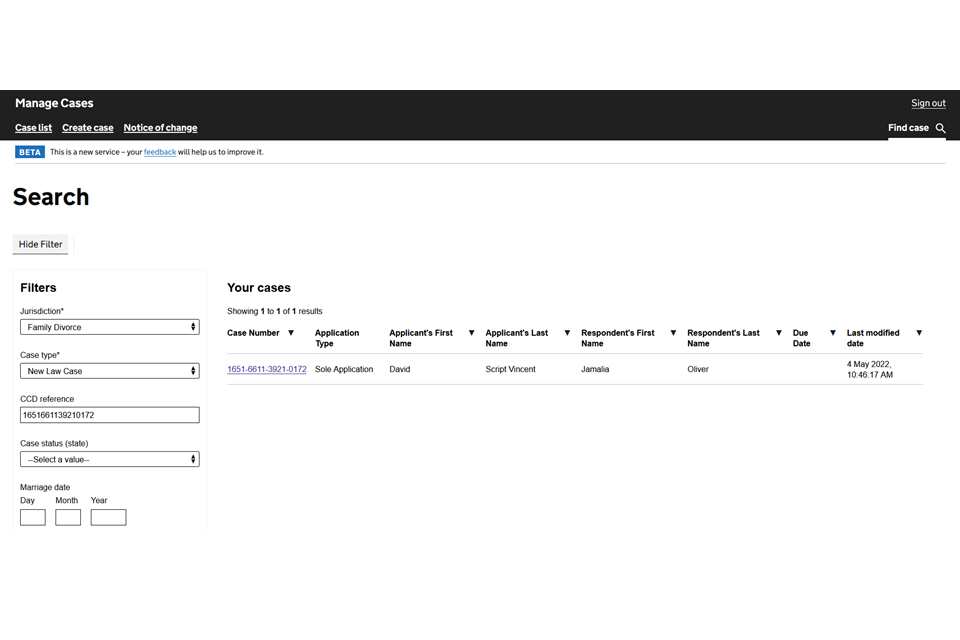Expand the Case status (state) dropdown
960x640 pixels.
(109, 459)
